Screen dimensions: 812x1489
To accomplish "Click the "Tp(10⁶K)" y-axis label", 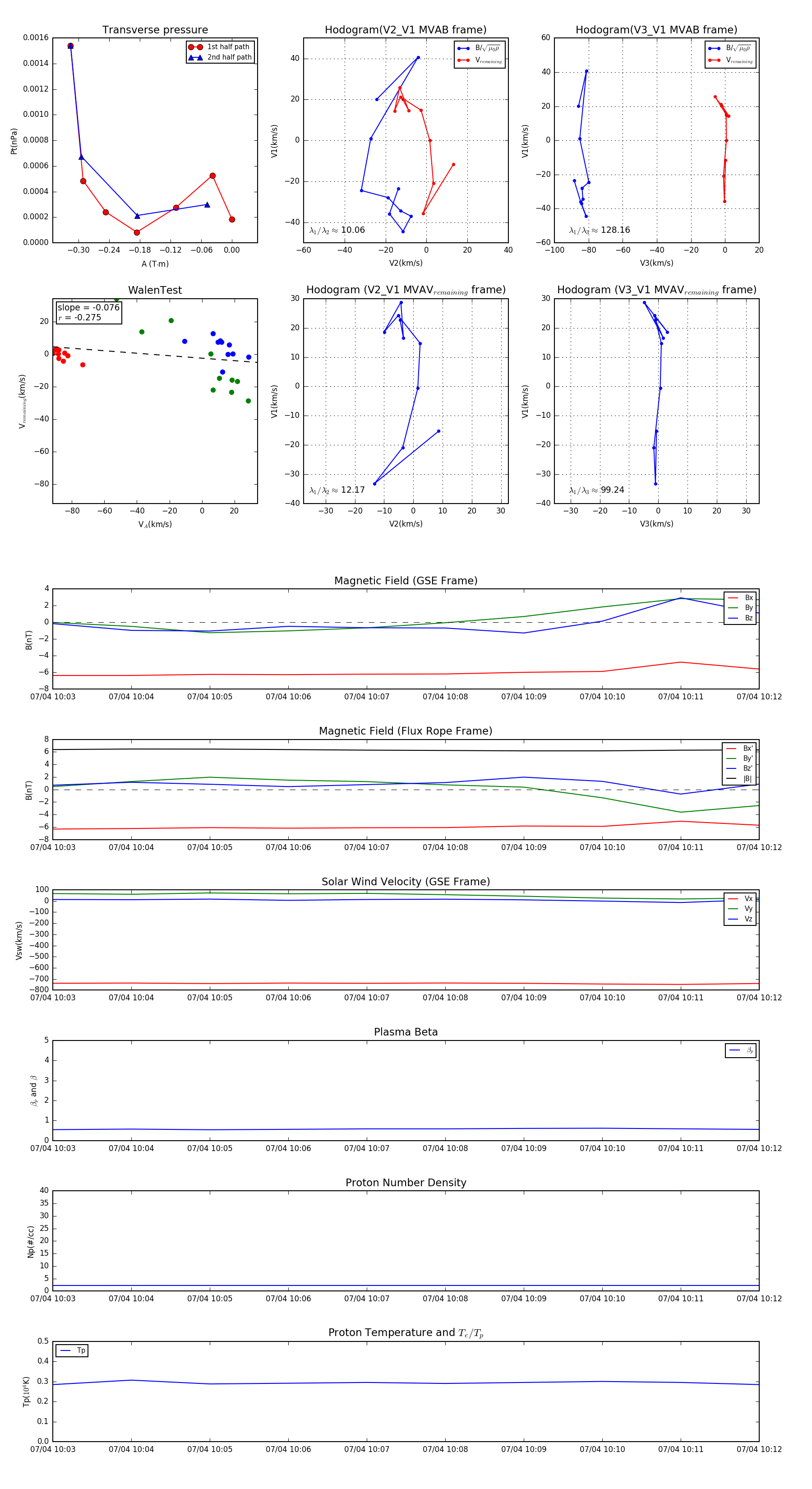I will [x=26, y=1392].
